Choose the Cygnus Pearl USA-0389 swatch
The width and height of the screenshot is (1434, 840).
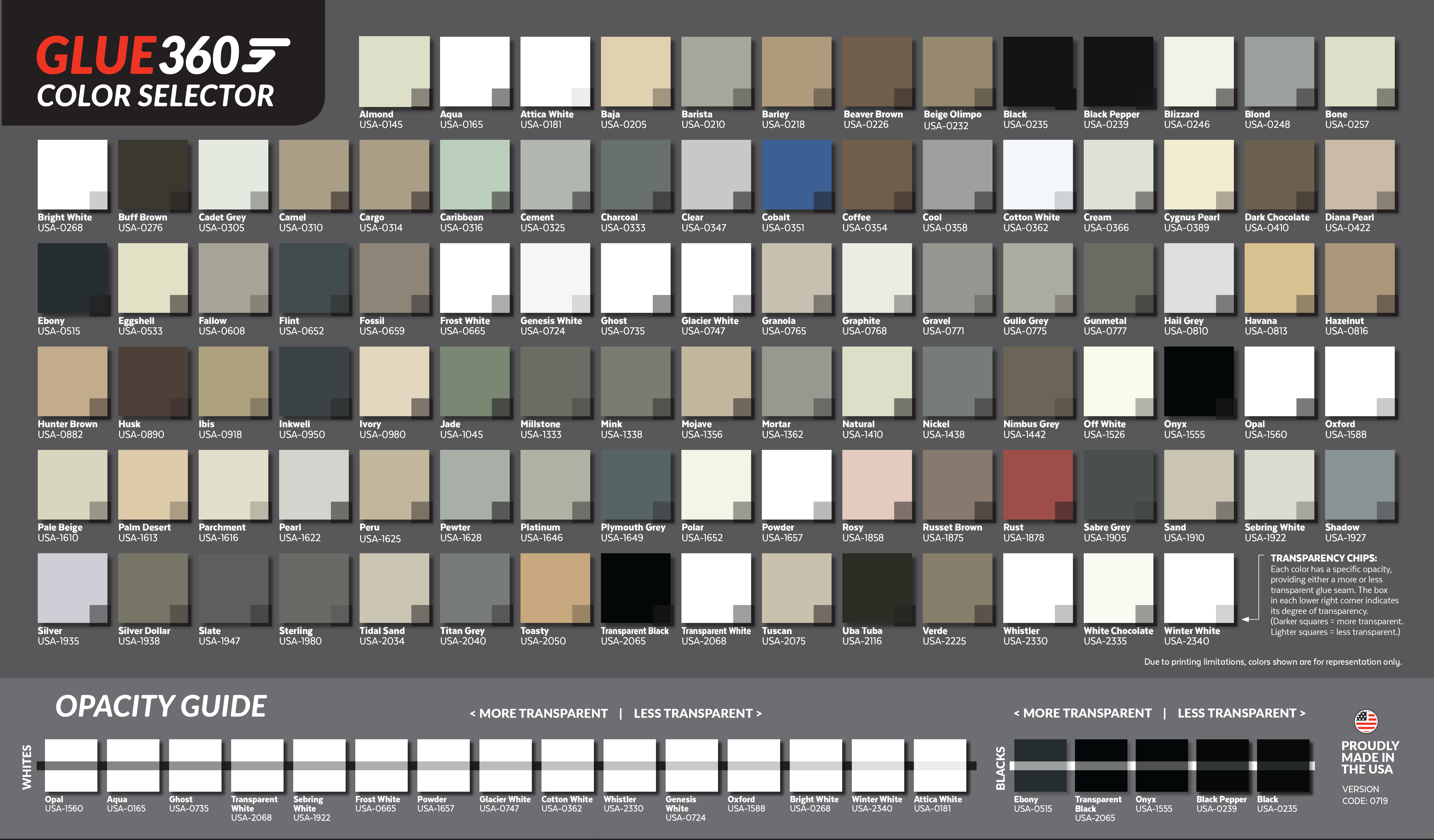pos(1199,175)
